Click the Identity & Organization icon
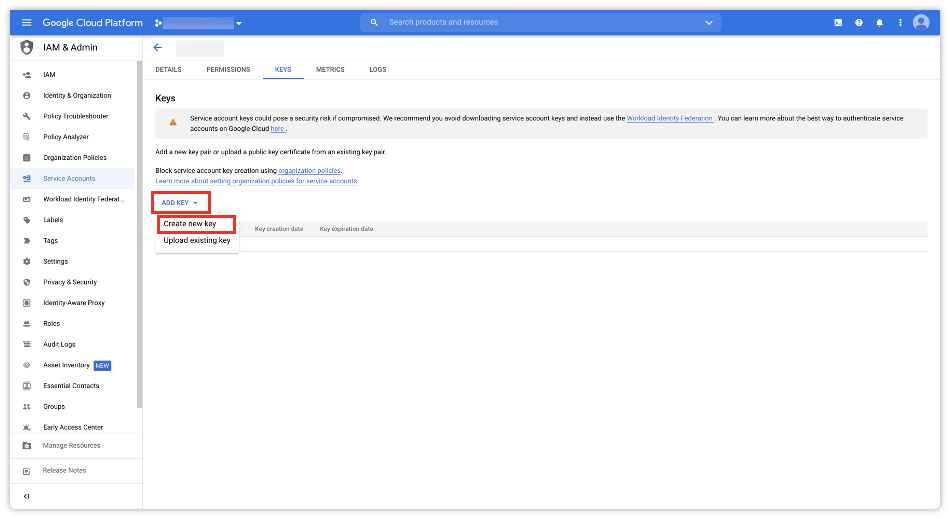 [27, 96]
